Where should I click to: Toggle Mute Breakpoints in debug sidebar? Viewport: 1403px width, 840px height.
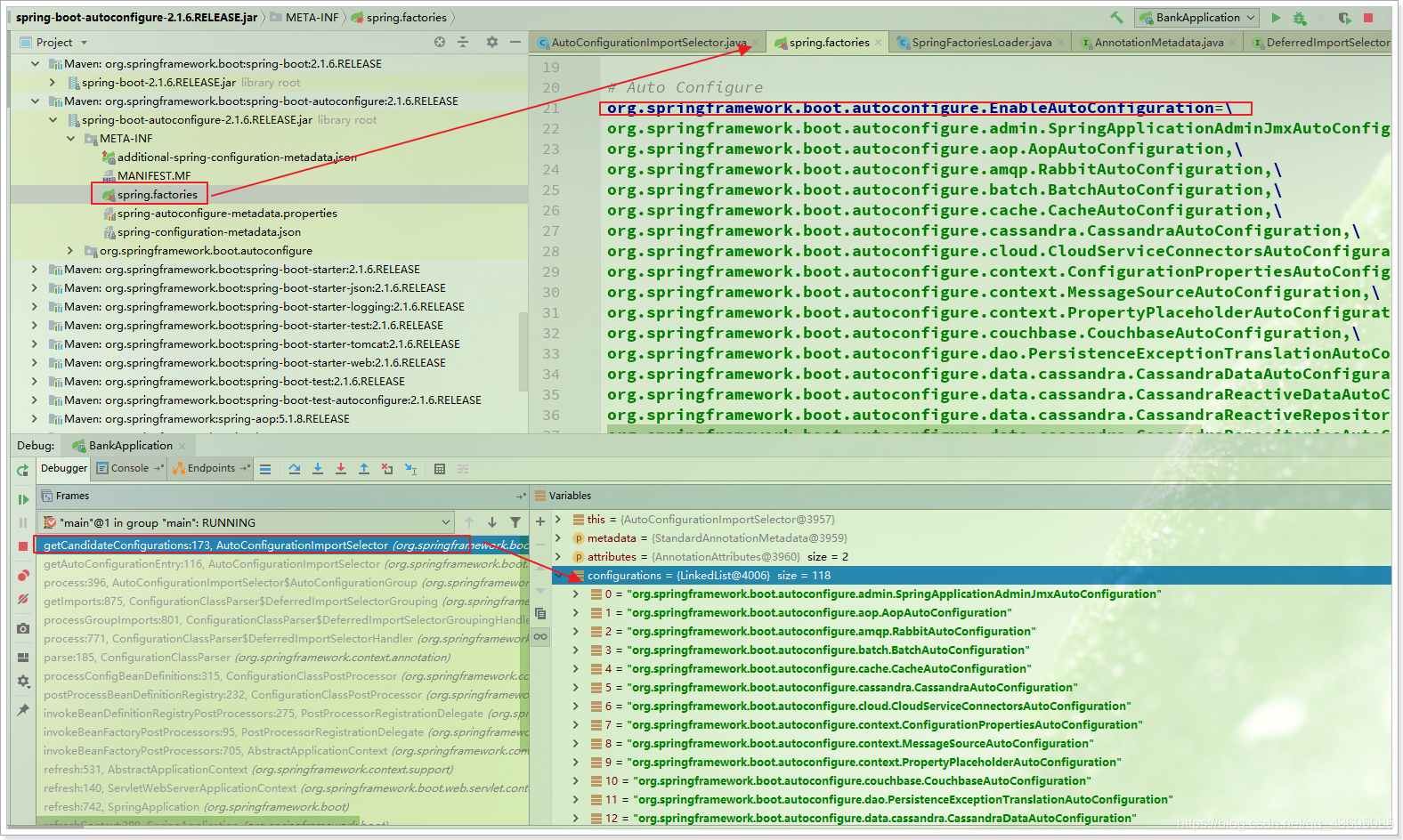click(23, 599)
